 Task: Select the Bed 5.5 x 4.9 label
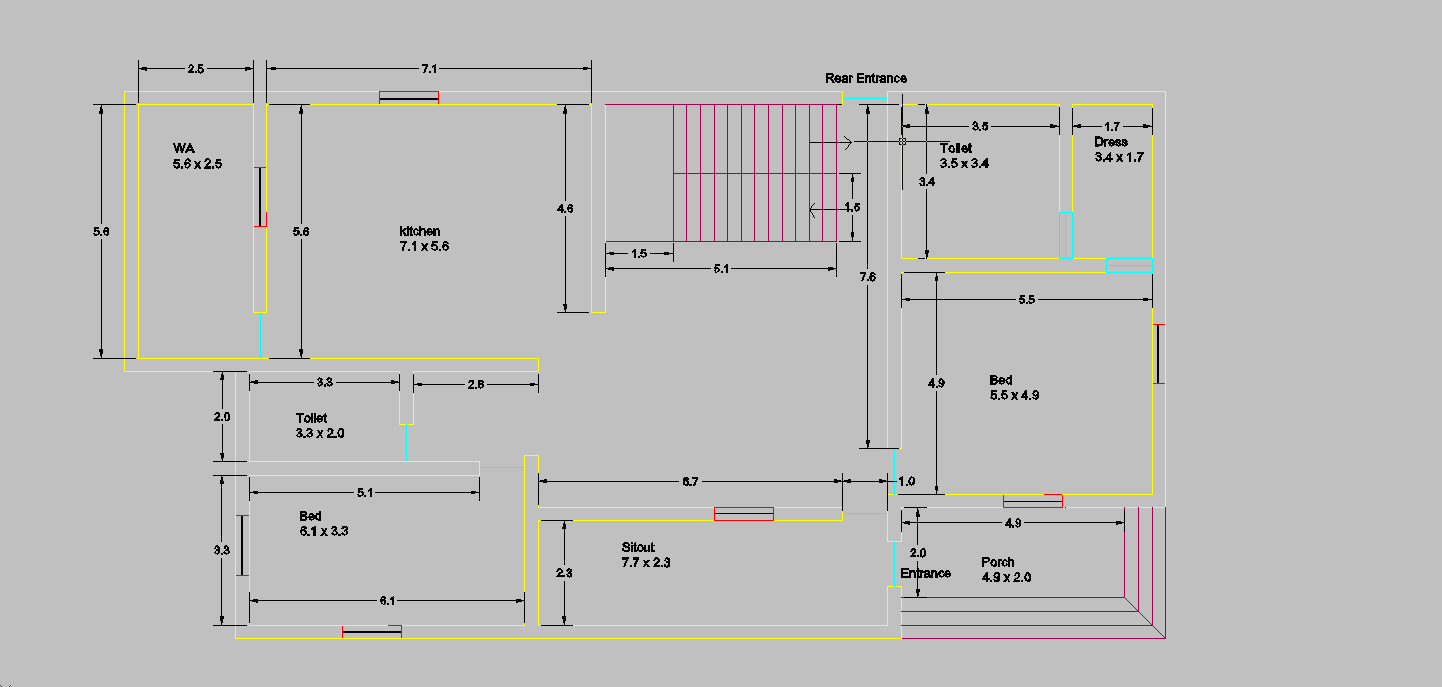[1014, 388]
